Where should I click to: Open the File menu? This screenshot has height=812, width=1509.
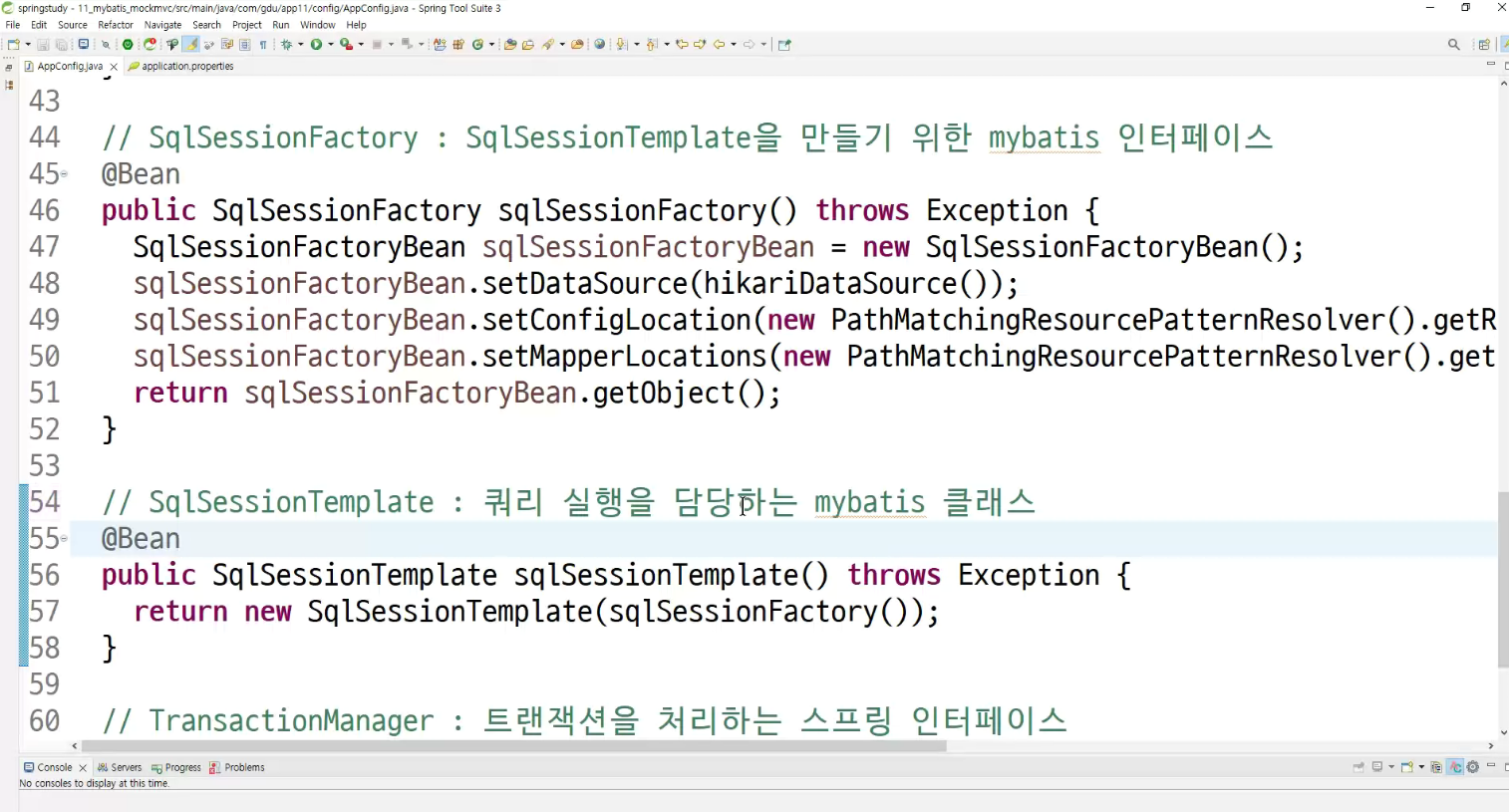(x=12, y=25)
